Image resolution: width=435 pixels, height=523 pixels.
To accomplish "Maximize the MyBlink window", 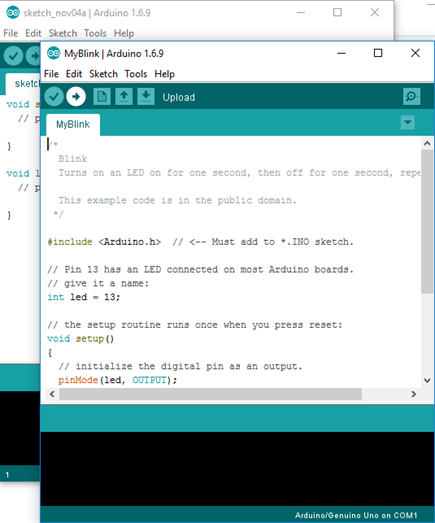I will [378, 53].
